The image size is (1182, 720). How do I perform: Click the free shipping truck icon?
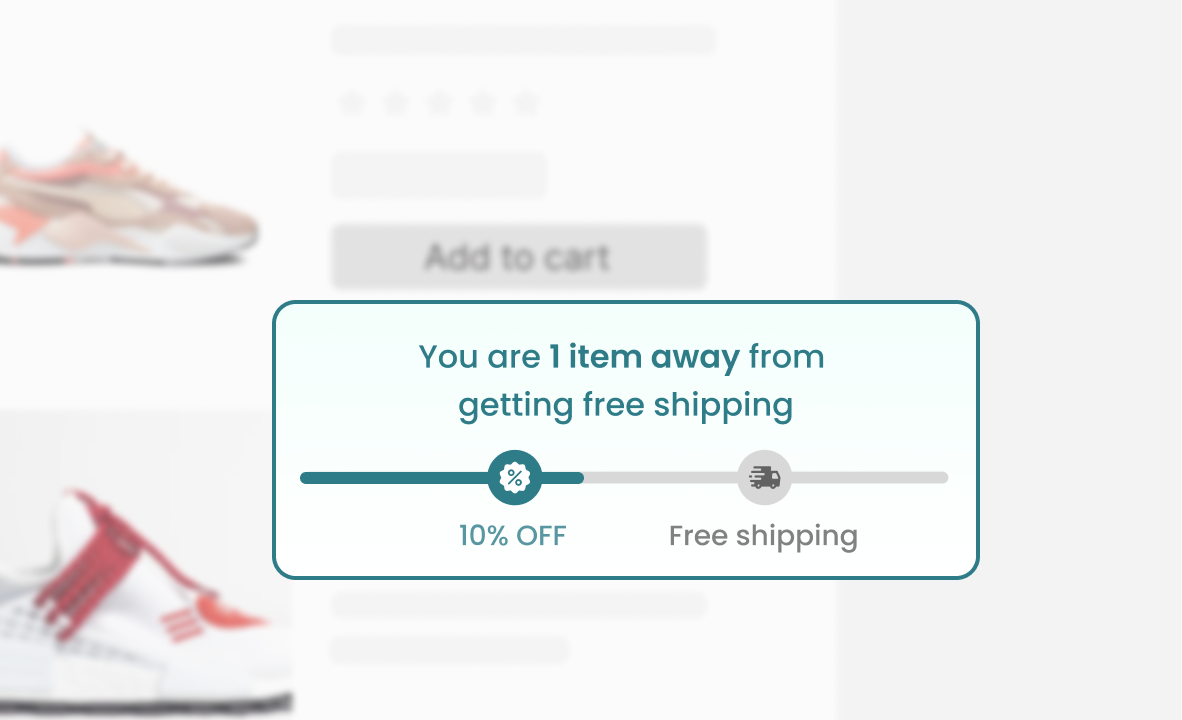tap(764, 478)
